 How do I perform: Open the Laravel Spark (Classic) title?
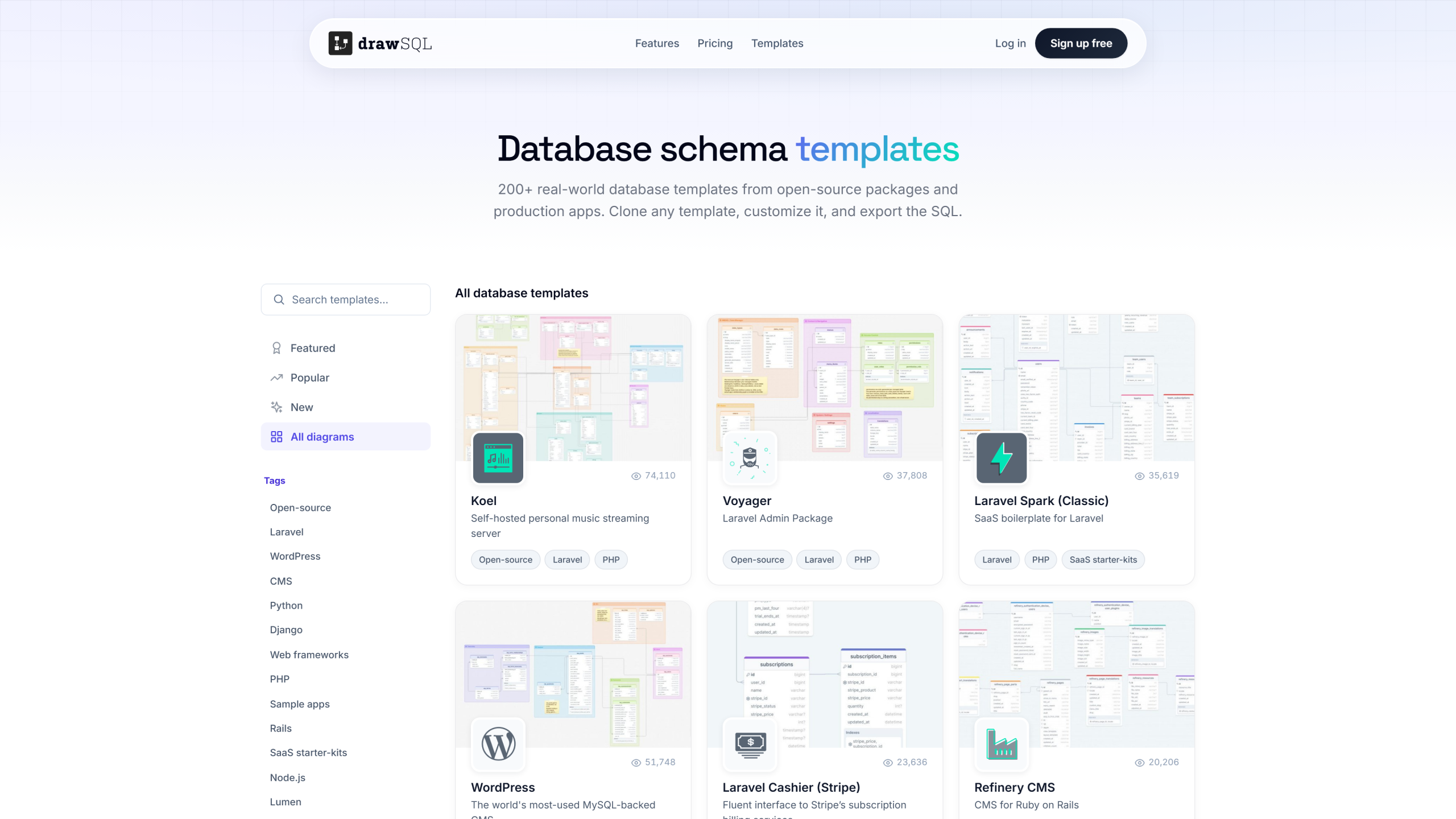pyautogui.click(x=1041, y=501)
